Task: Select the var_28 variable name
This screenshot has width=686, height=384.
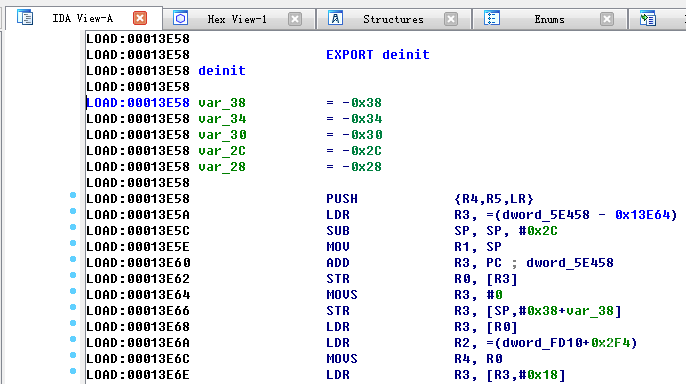Action: 222,167
